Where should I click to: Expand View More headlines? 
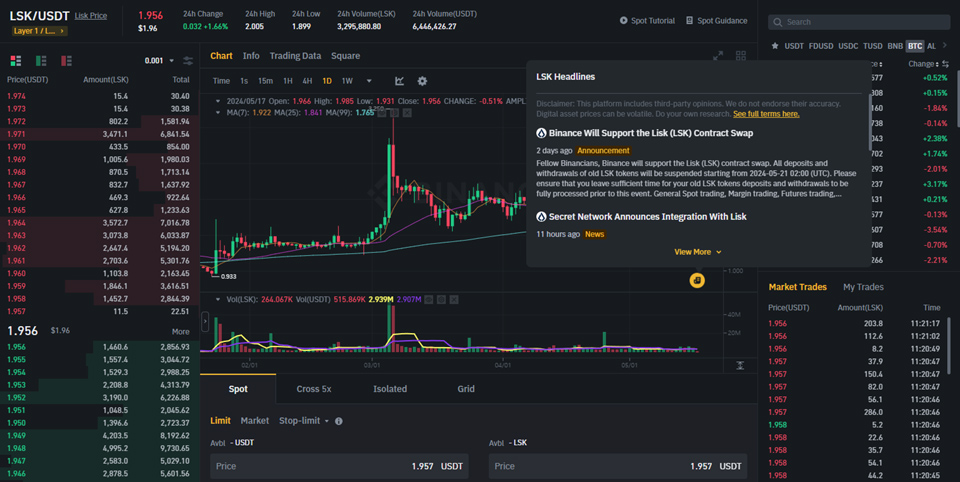(x=698, y=252)
